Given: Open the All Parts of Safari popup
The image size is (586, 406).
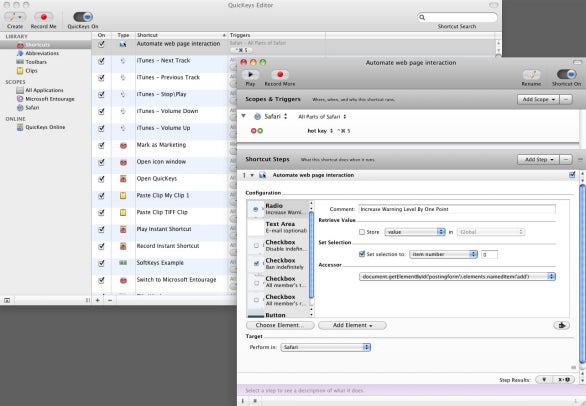Looking at the screenshot, I should coord(322,117).
